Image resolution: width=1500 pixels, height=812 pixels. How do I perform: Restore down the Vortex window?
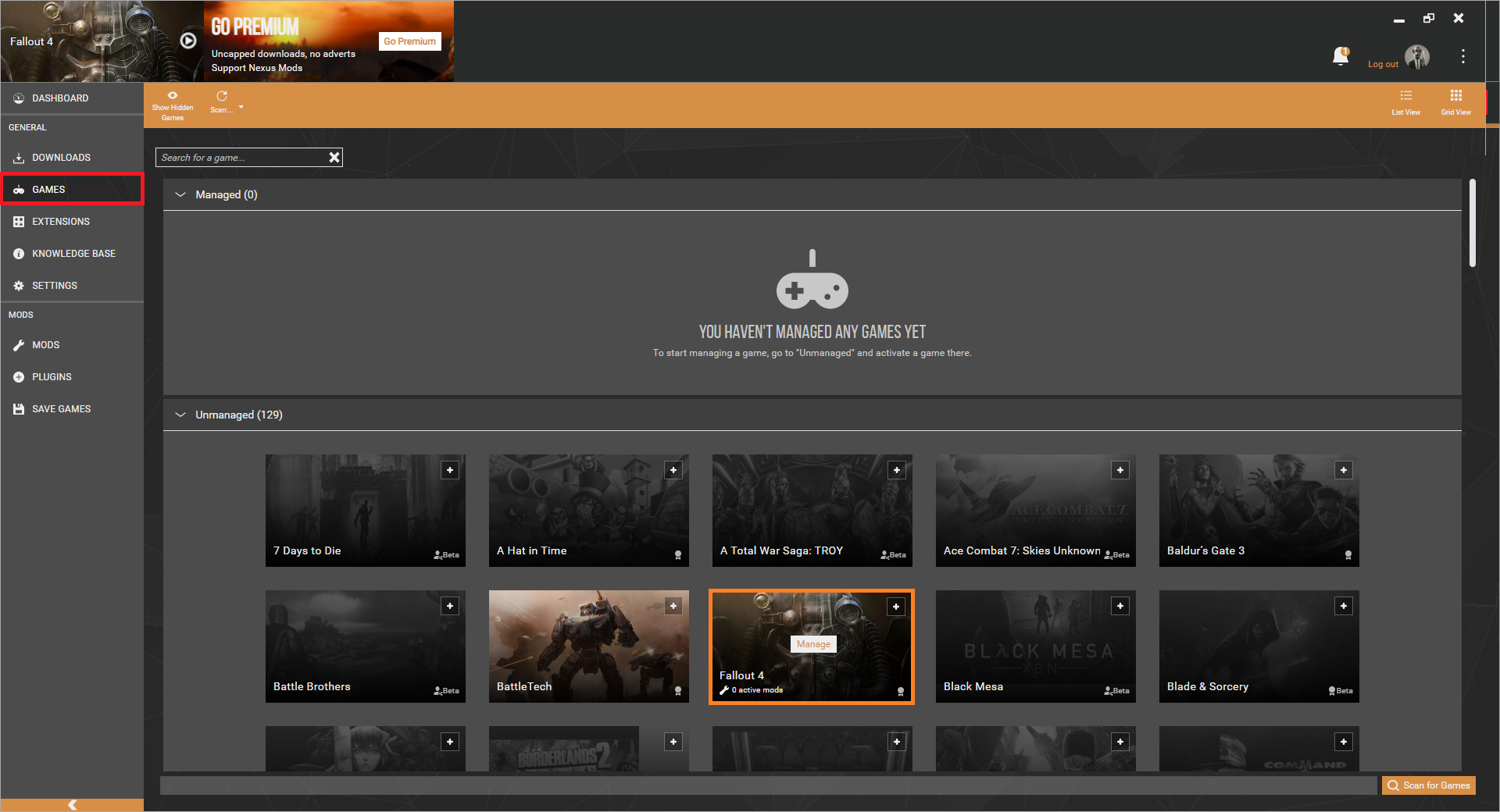[x=1429, y=18]
